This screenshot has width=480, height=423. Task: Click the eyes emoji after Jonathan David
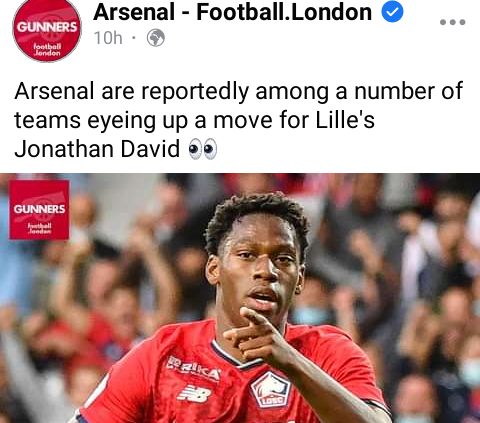[x=203, y=149]
